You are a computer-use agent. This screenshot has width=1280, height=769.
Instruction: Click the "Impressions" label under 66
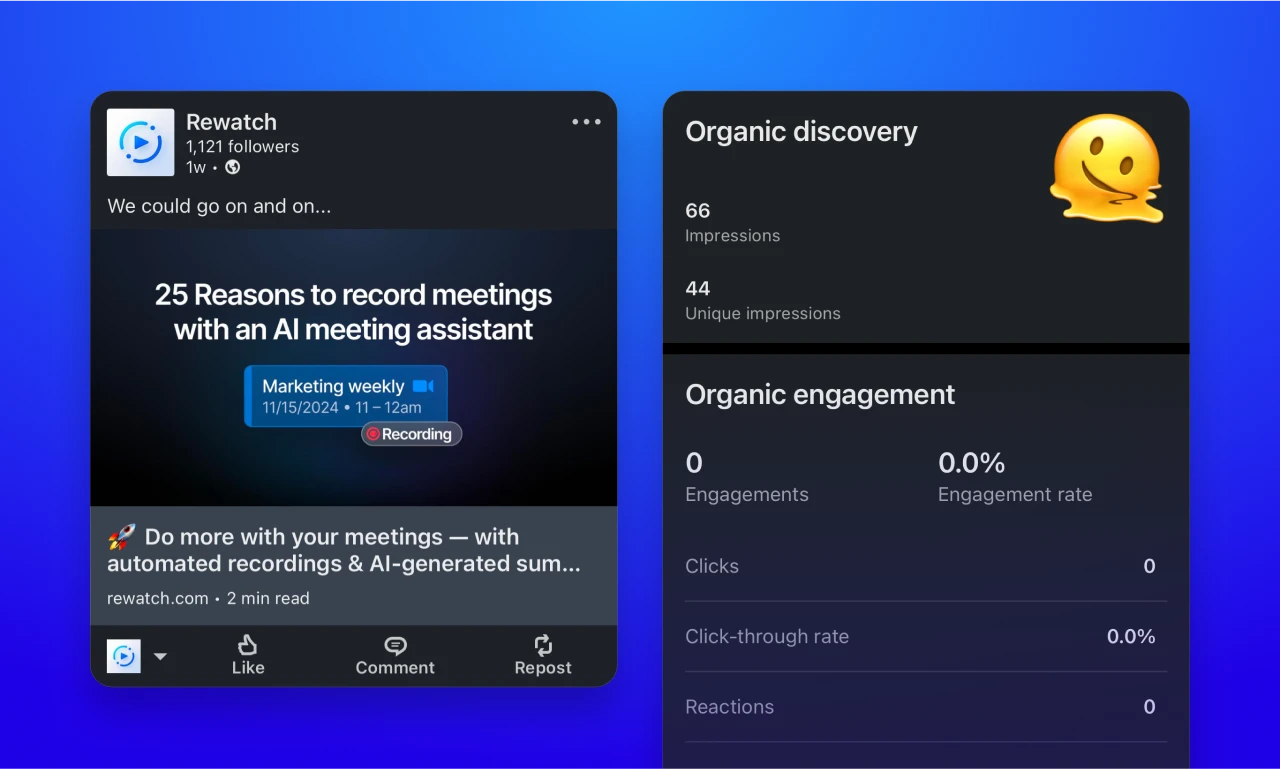[733, 236]
